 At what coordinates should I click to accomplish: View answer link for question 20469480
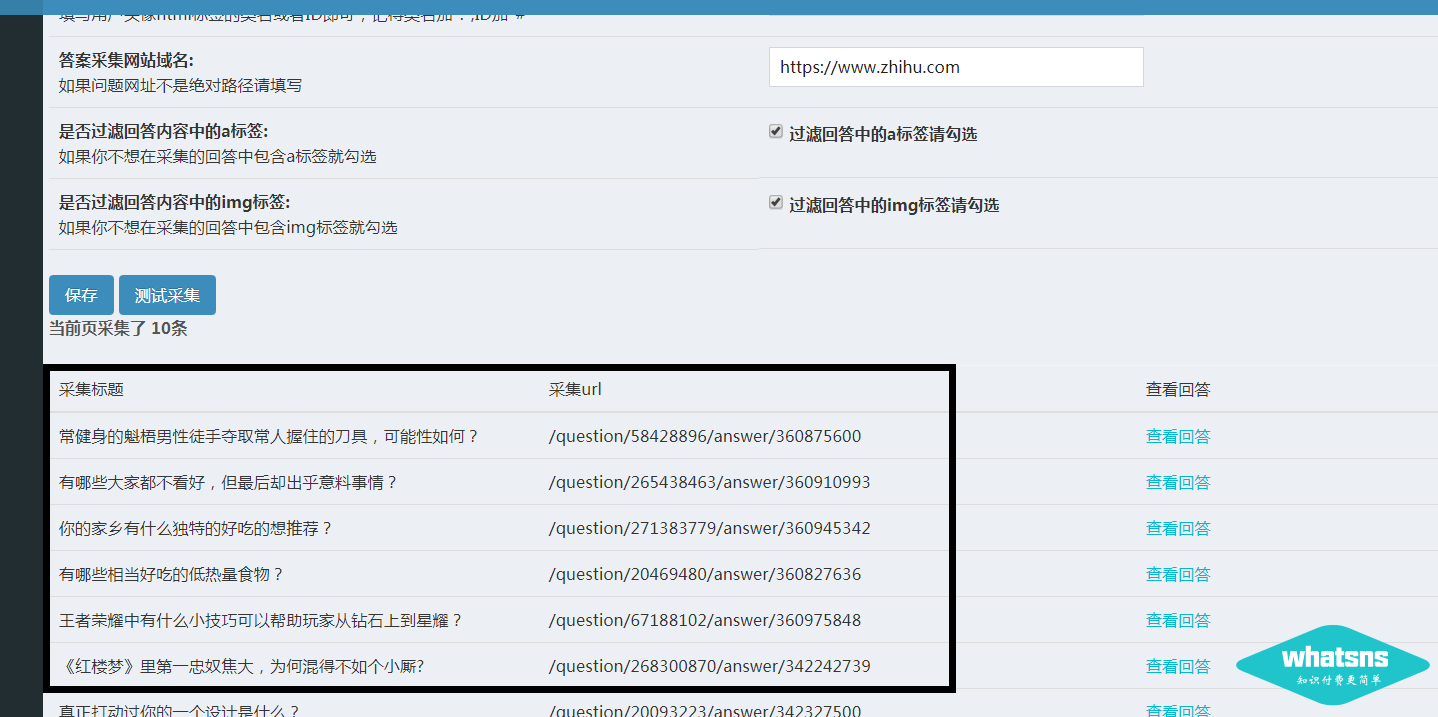(x=1177, y=574)
